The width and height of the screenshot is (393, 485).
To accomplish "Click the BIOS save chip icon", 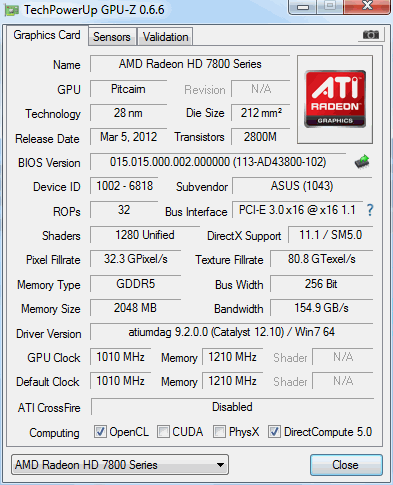I will tap(362, 162).
